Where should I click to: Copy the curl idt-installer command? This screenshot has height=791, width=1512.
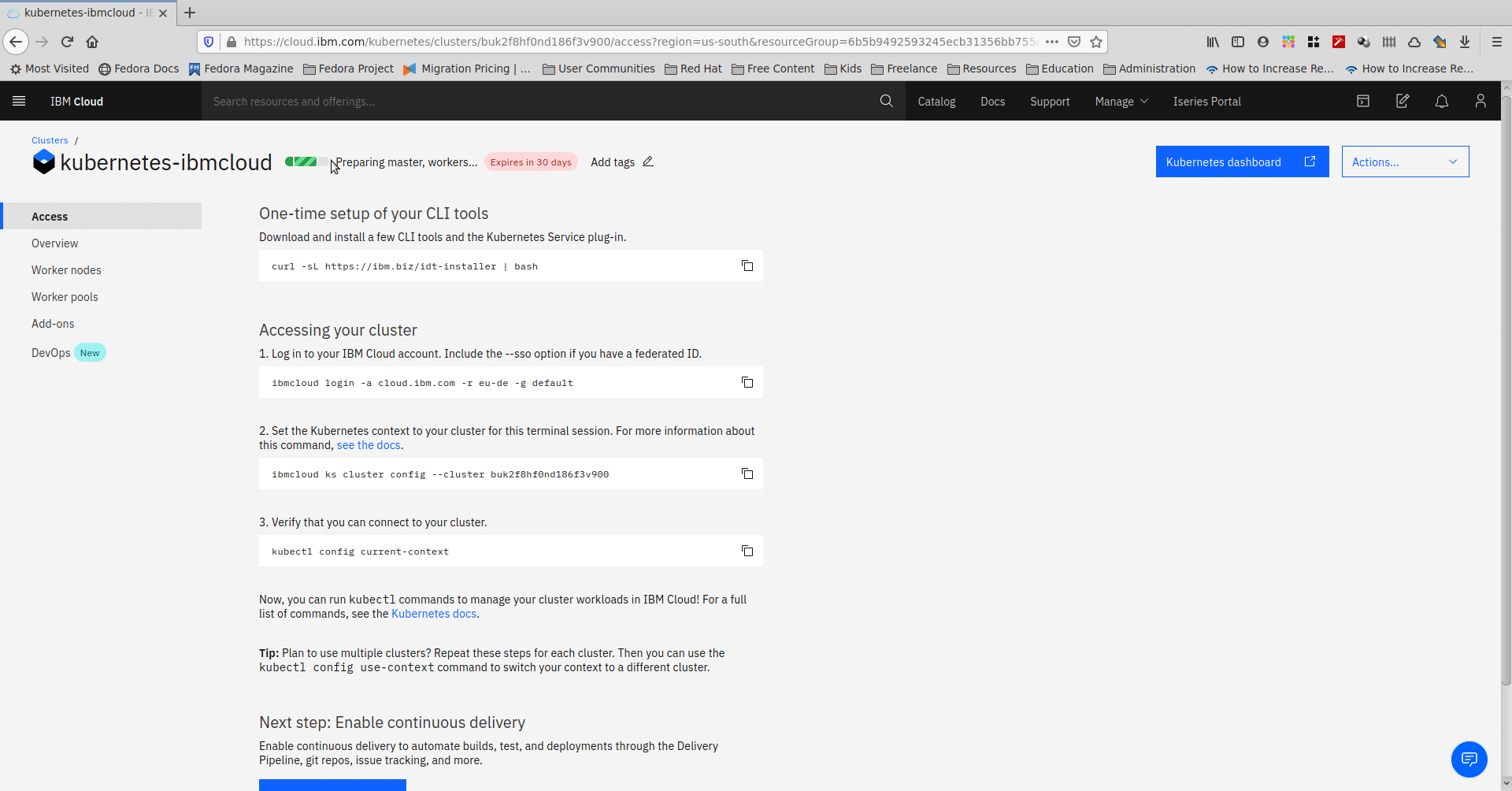[x=747, y=266]
